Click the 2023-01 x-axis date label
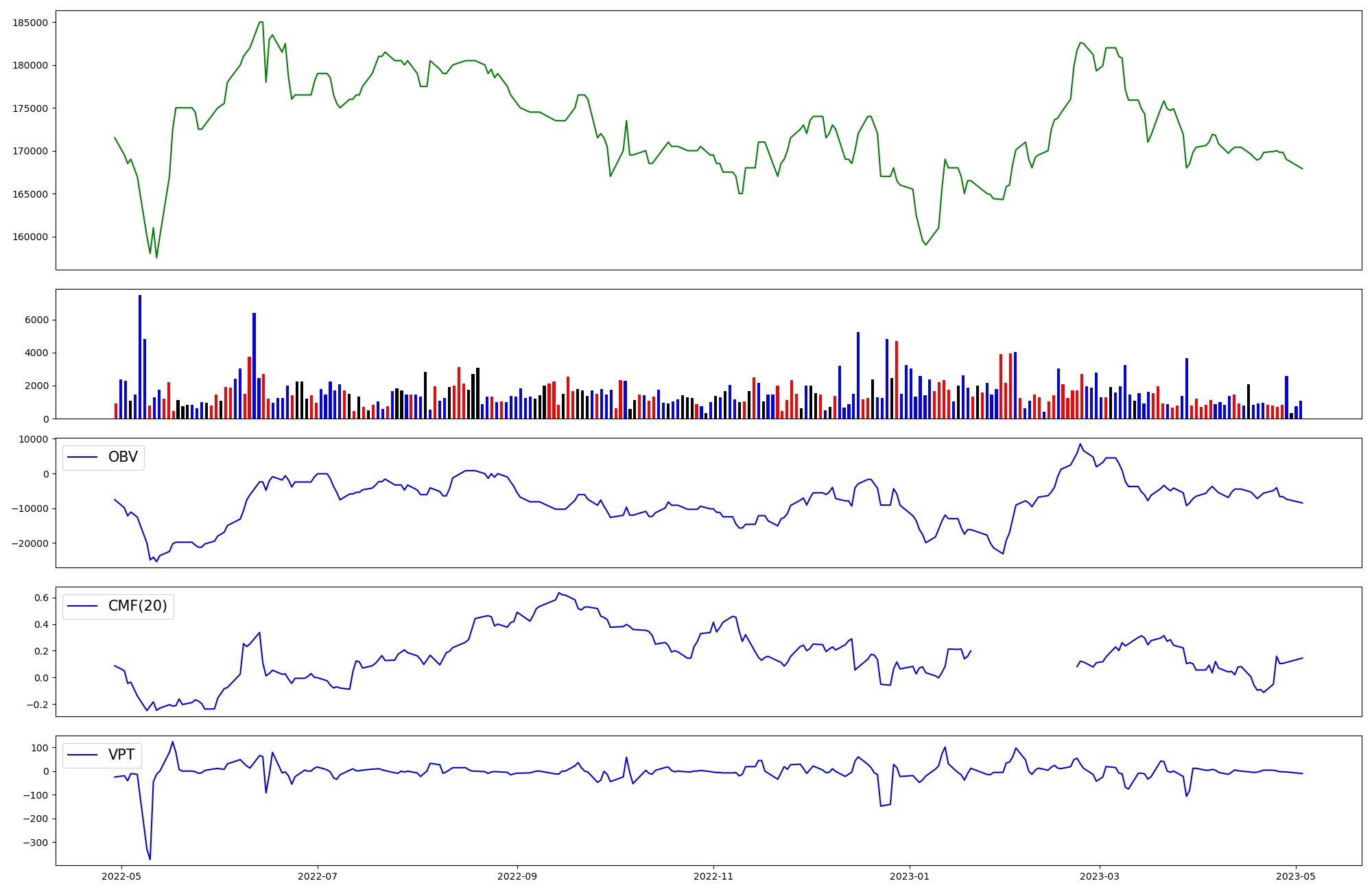 pos(910,876)
